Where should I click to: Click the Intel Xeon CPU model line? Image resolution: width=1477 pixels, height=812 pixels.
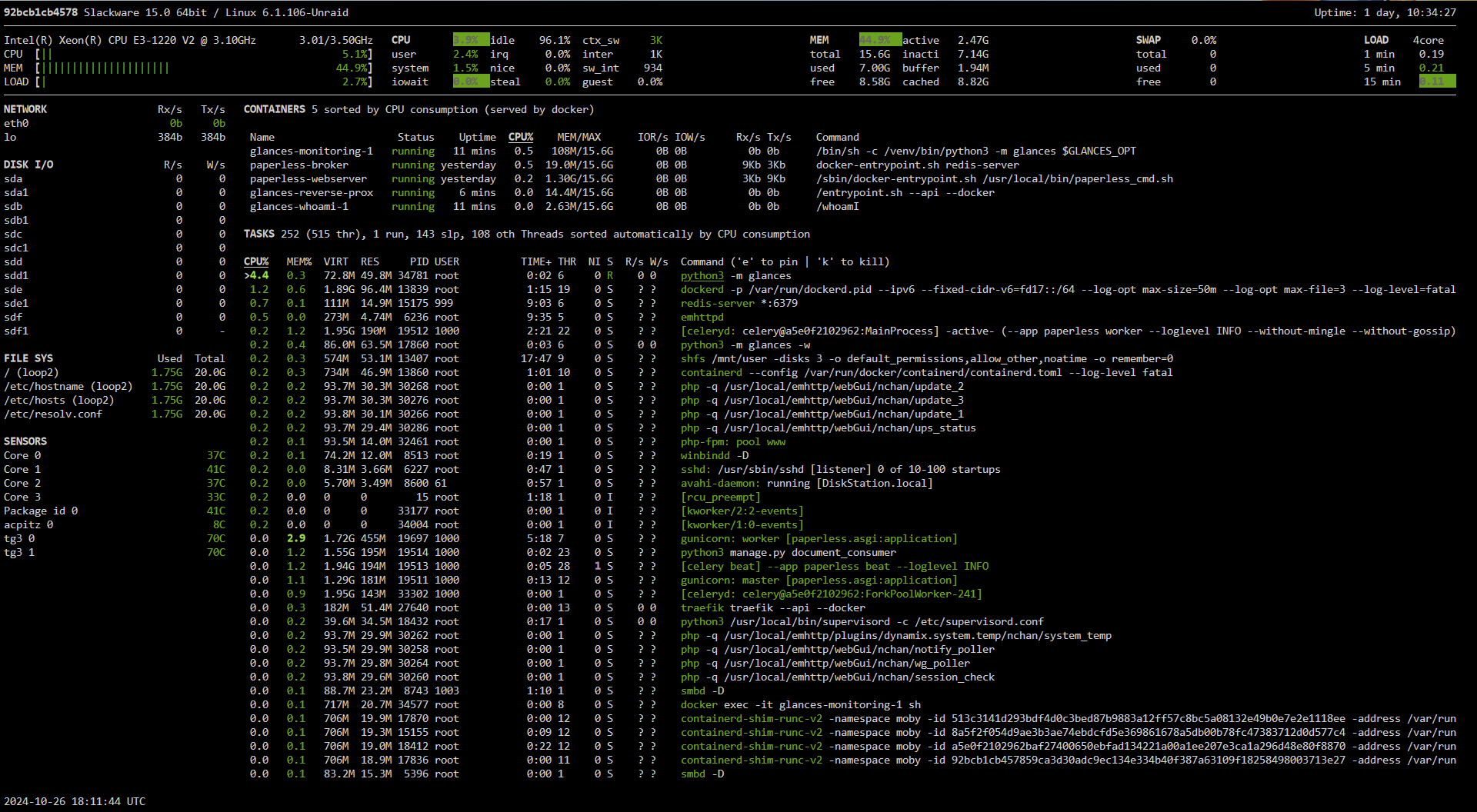click(130, 40)
